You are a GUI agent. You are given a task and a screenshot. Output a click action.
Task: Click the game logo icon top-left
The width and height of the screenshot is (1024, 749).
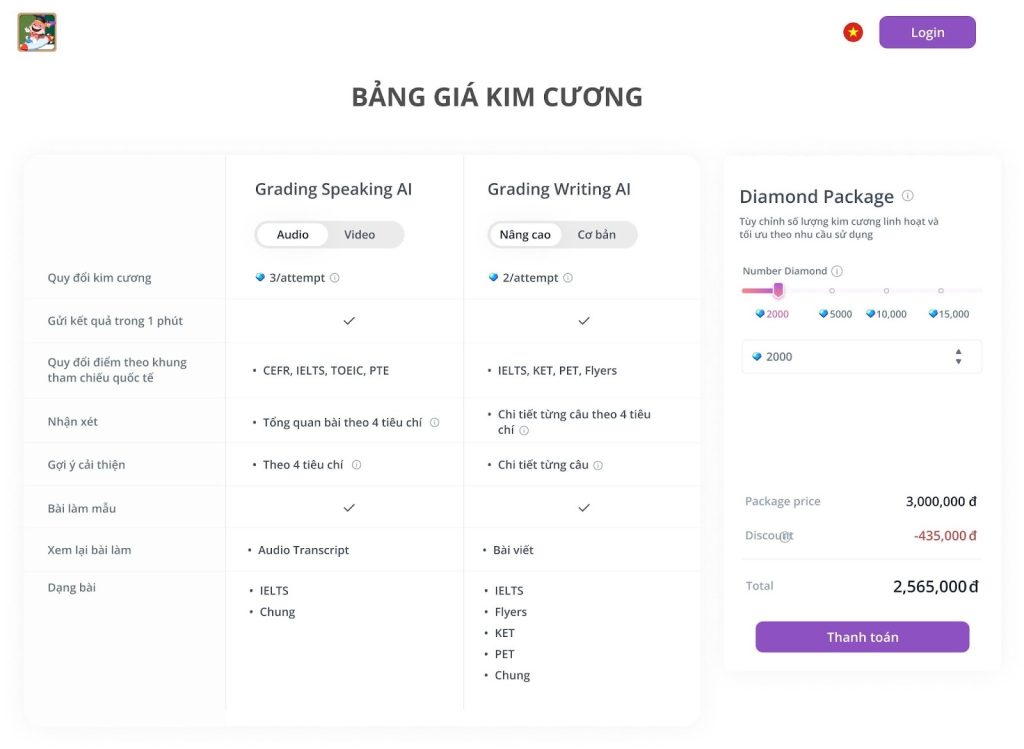[36, 32]
